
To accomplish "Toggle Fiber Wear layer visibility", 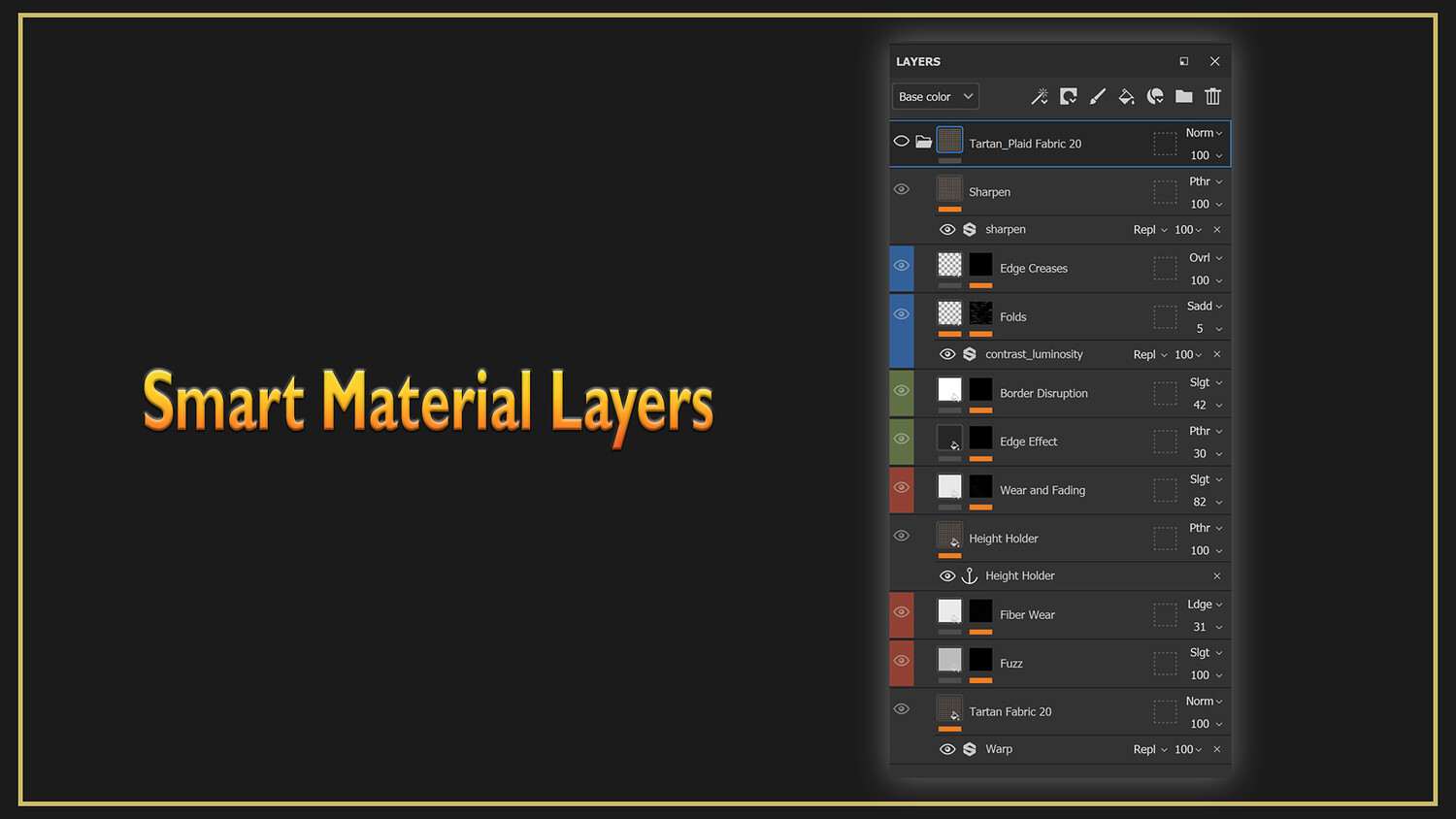I will point(902,612).
